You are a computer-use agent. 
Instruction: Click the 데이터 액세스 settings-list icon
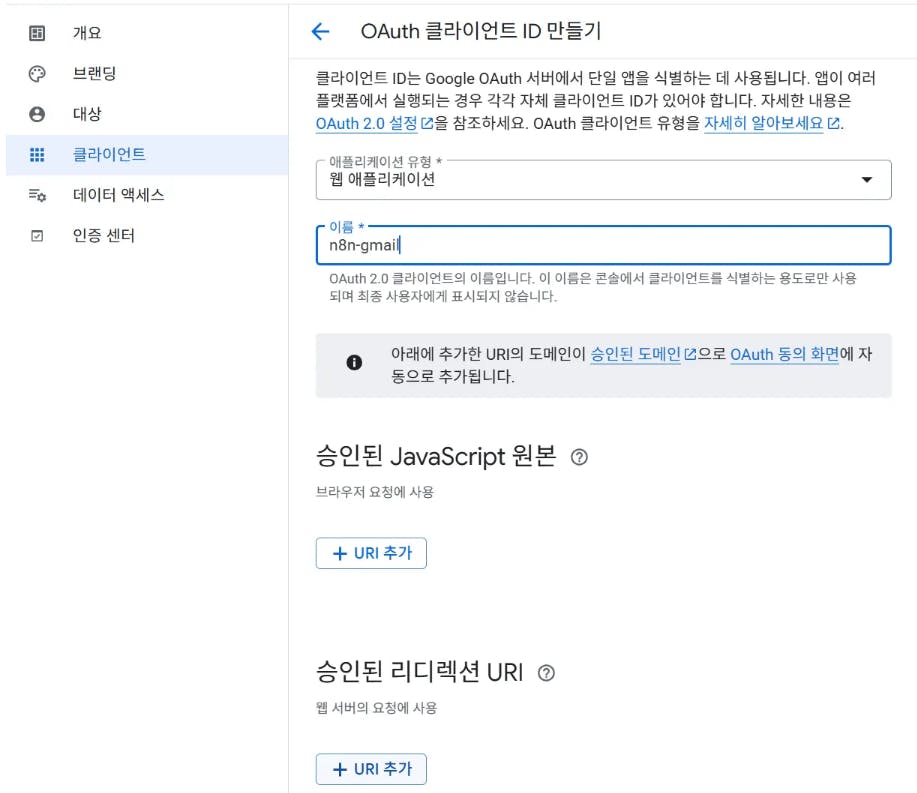(37, 195)
